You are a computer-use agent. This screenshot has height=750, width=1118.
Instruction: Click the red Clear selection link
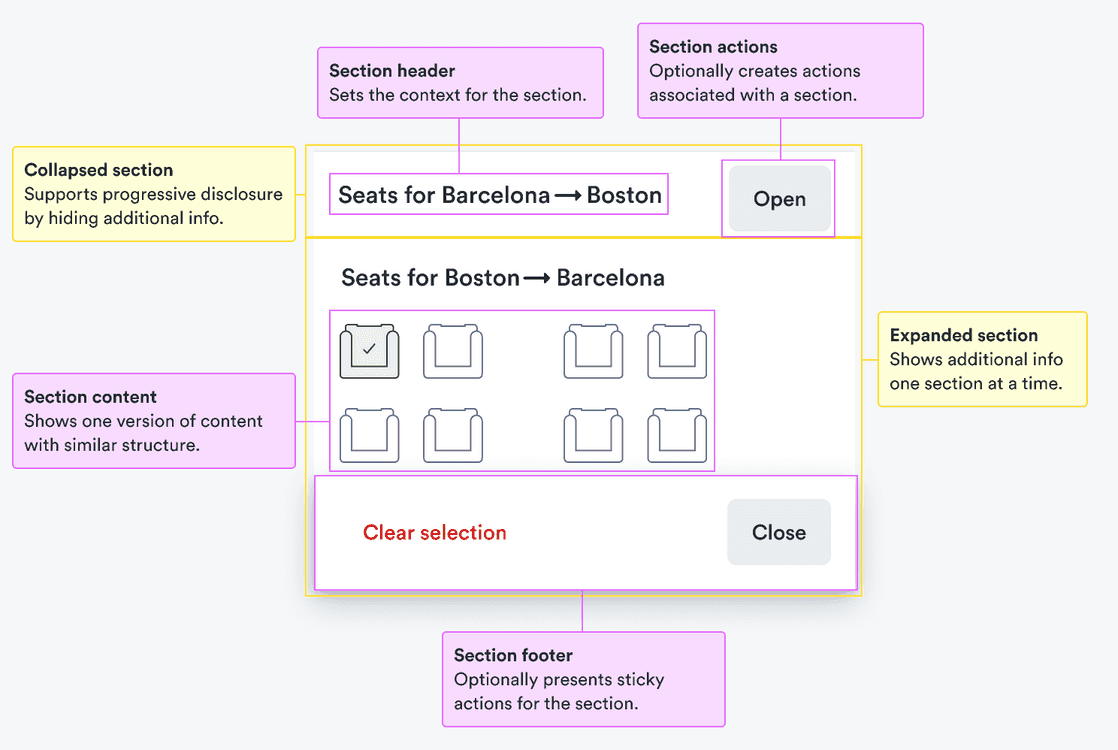[434, 533]
